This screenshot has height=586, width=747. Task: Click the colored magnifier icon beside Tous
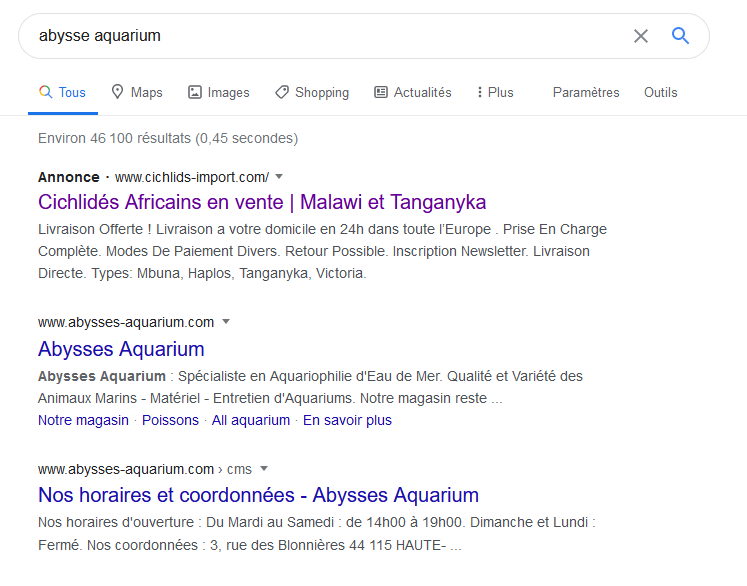click(x=45, y=91)
